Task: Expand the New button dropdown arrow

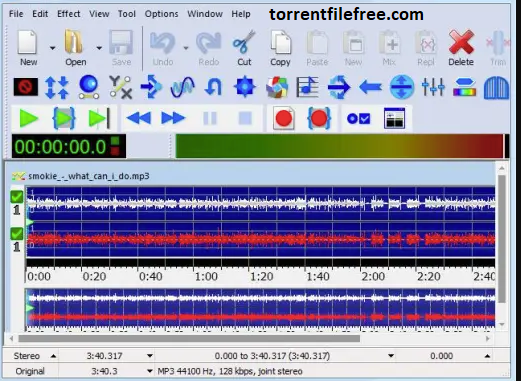Action: (52, 48)
